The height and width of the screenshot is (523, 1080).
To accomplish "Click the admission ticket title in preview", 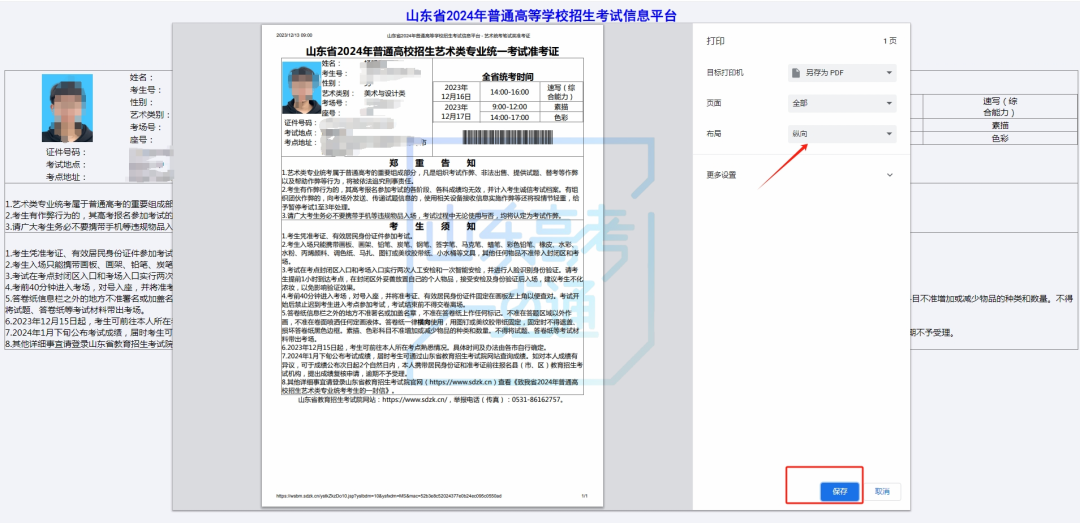I will click(x=432, y=51).
